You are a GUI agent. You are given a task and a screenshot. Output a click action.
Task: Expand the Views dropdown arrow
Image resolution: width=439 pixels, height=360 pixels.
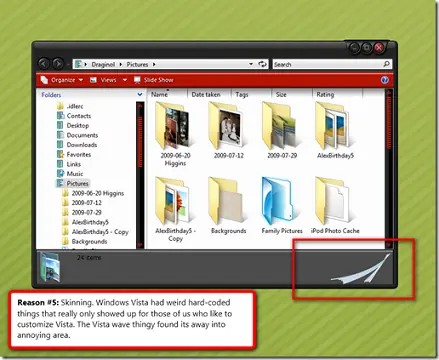[x=125, y=80]
